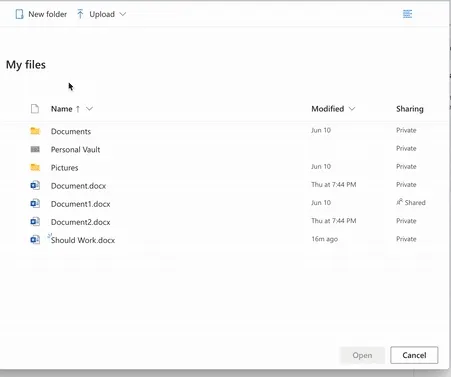
Task: Open the Modified column dropdown chevron
Action: pos(352,109)
